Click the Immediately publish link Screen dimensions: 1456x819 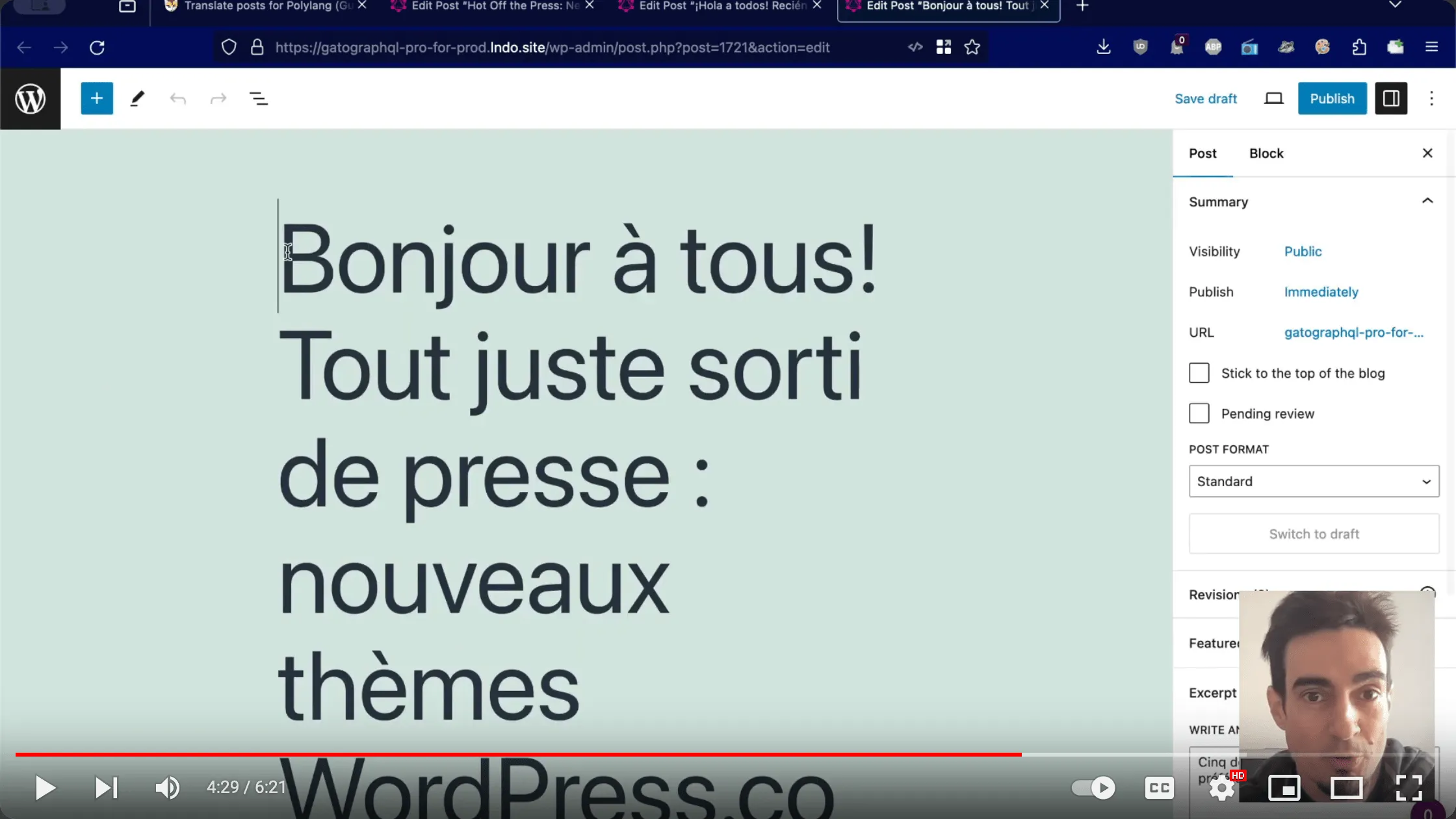click(1321, 291)
